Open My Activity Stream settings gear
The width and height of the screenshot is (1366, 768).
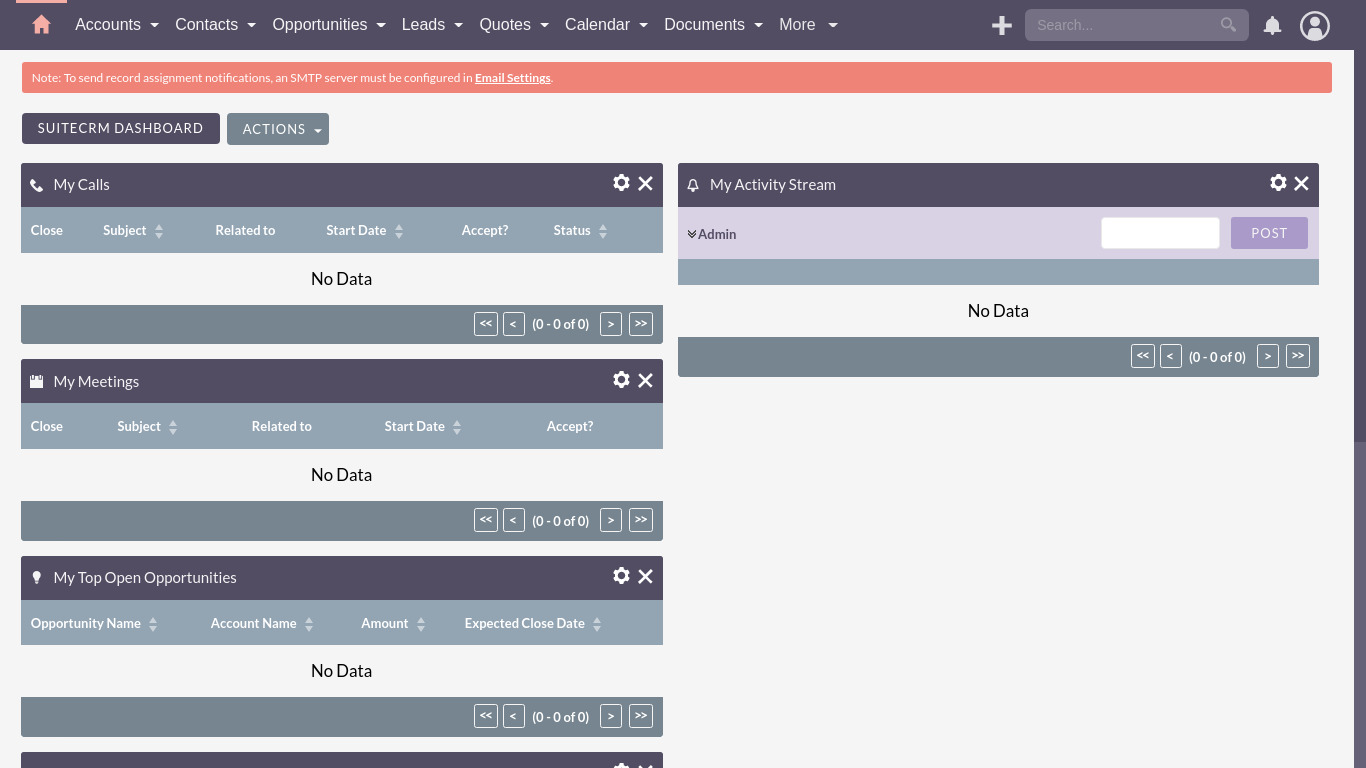pos(1278,183)
